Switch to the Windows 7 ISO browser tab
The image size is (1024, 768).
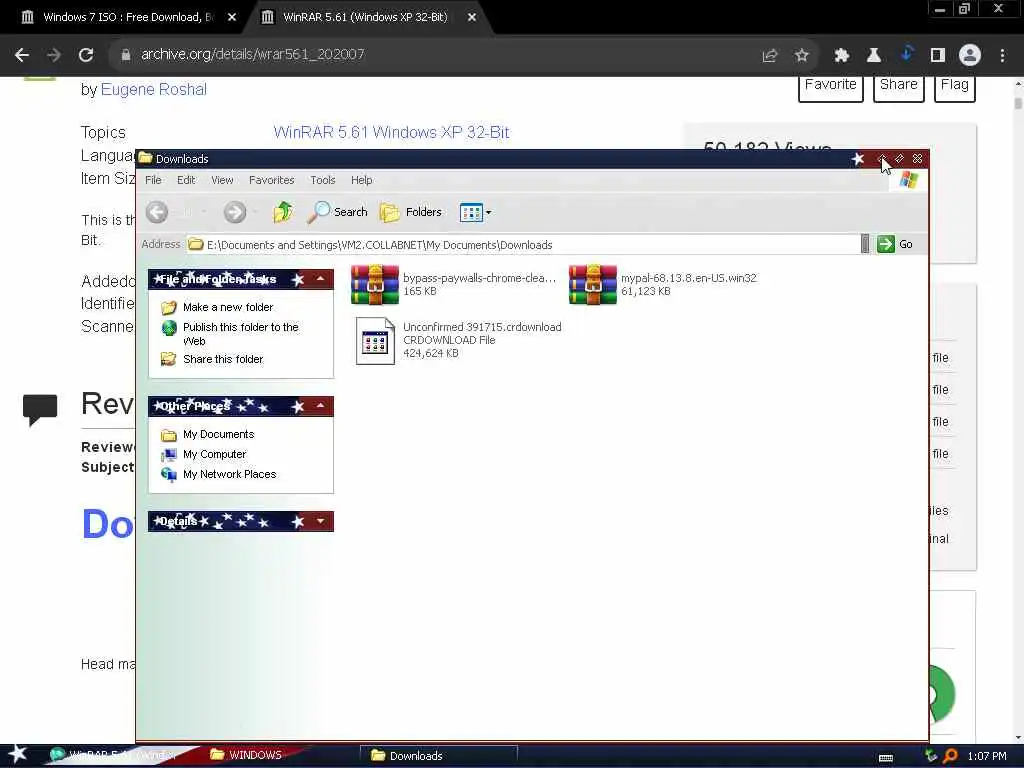point(127,18)
